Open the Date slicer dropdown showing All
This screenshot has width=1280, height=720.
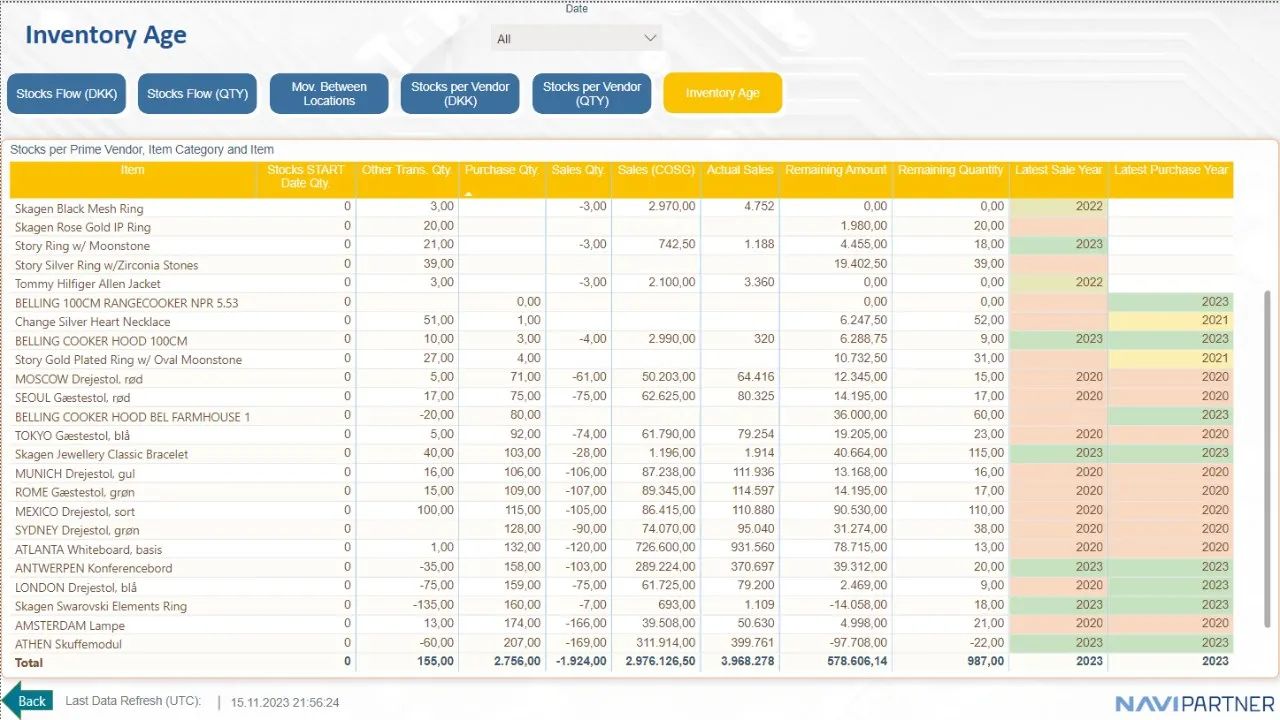[576, 39]
